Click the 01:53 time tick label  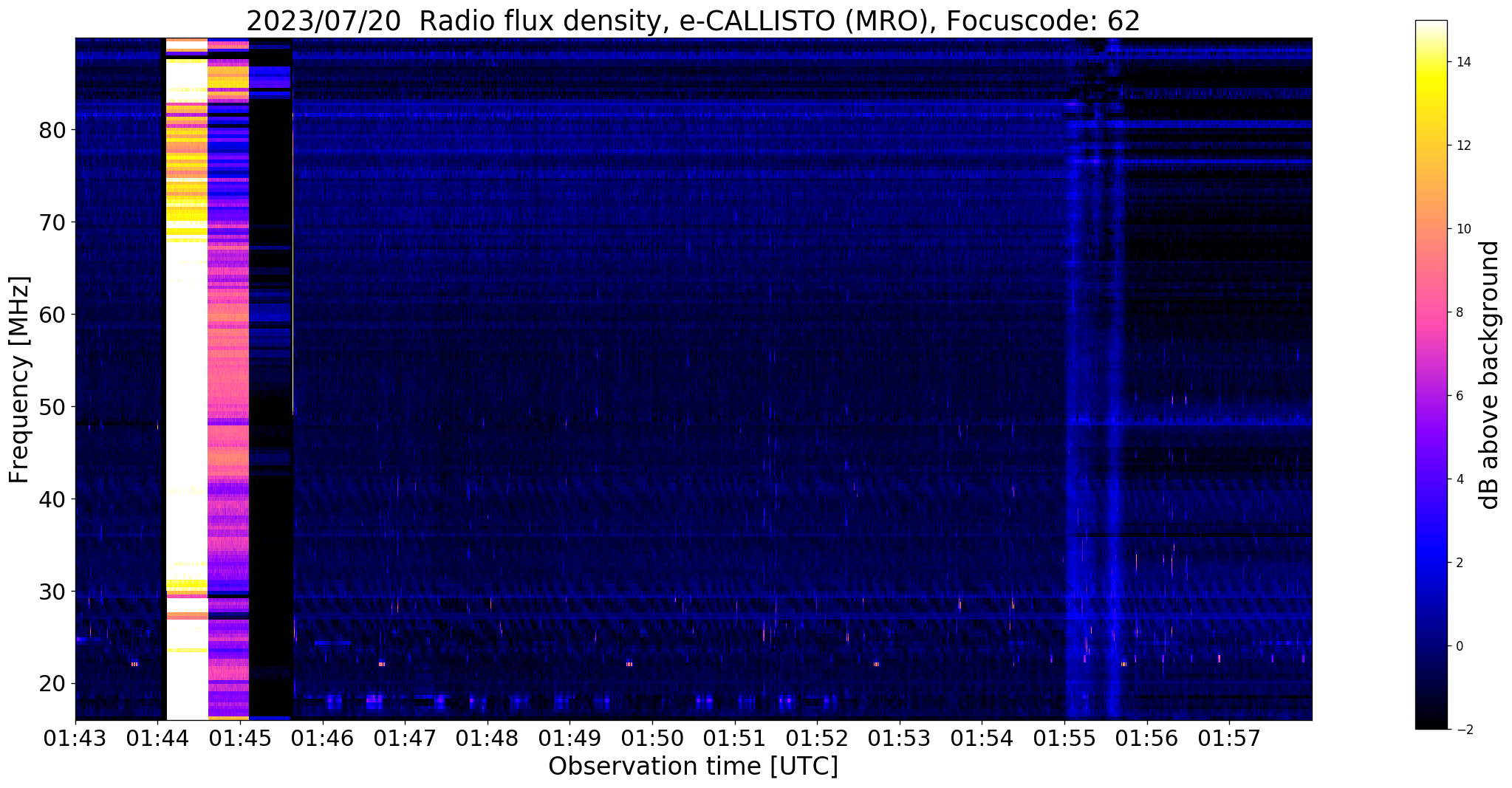899,737
